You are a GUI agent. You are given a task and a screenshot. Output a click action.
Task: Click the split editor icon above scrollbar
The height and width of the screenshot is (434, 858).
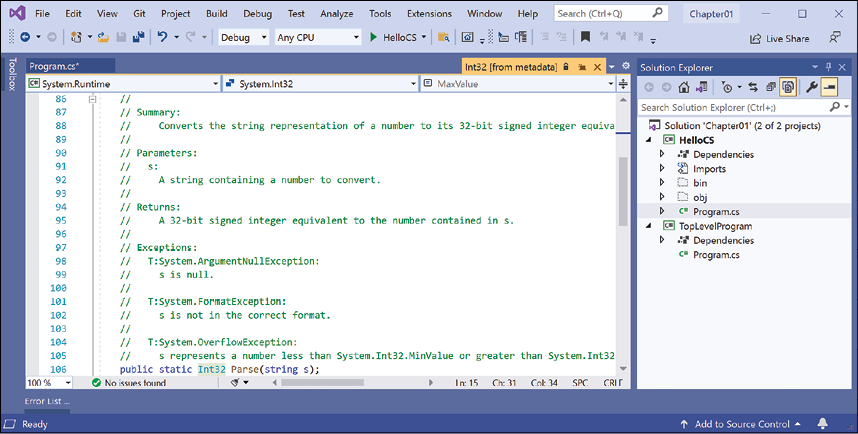[x=623, y=84]
